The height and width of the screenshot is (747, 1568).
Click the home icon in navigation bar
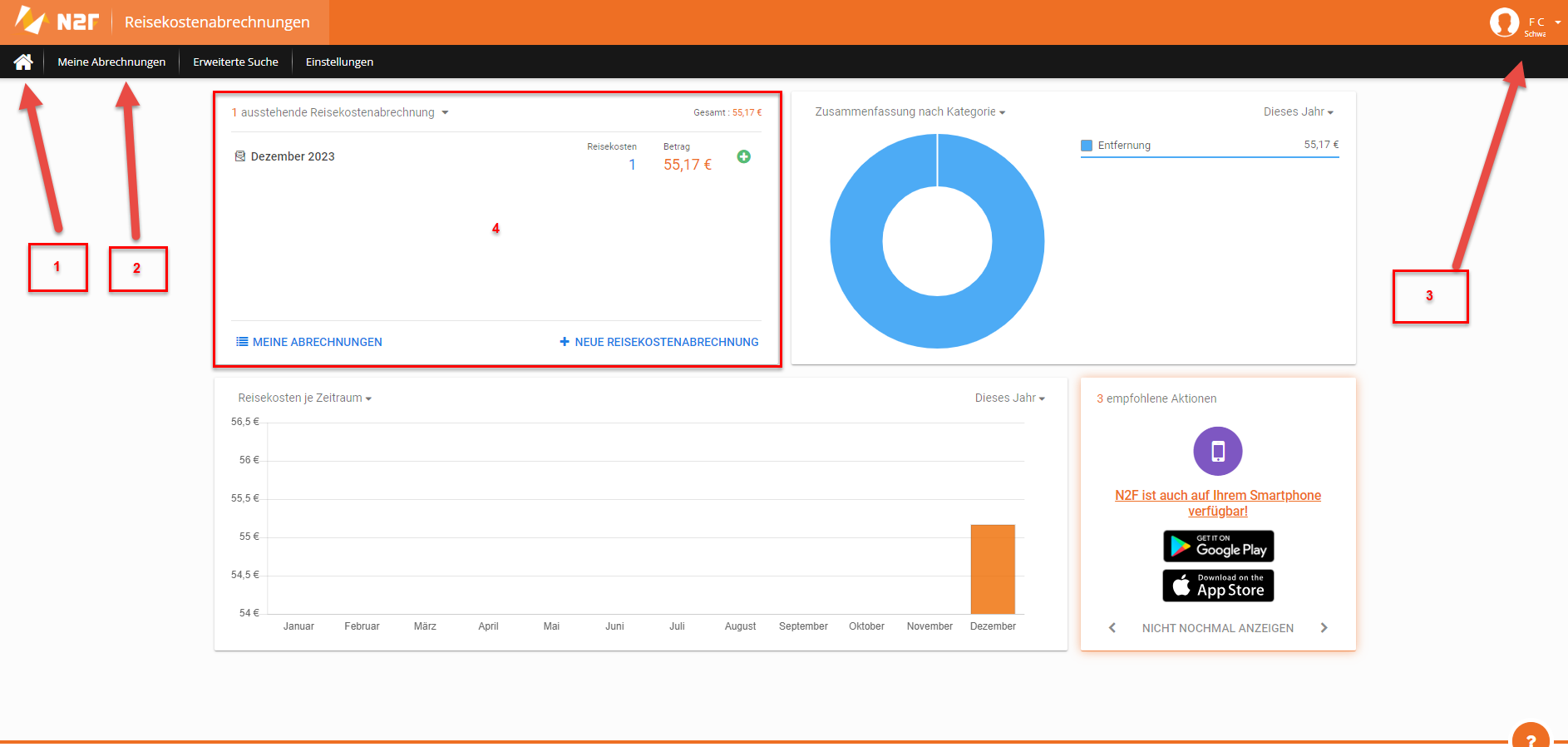23,62
